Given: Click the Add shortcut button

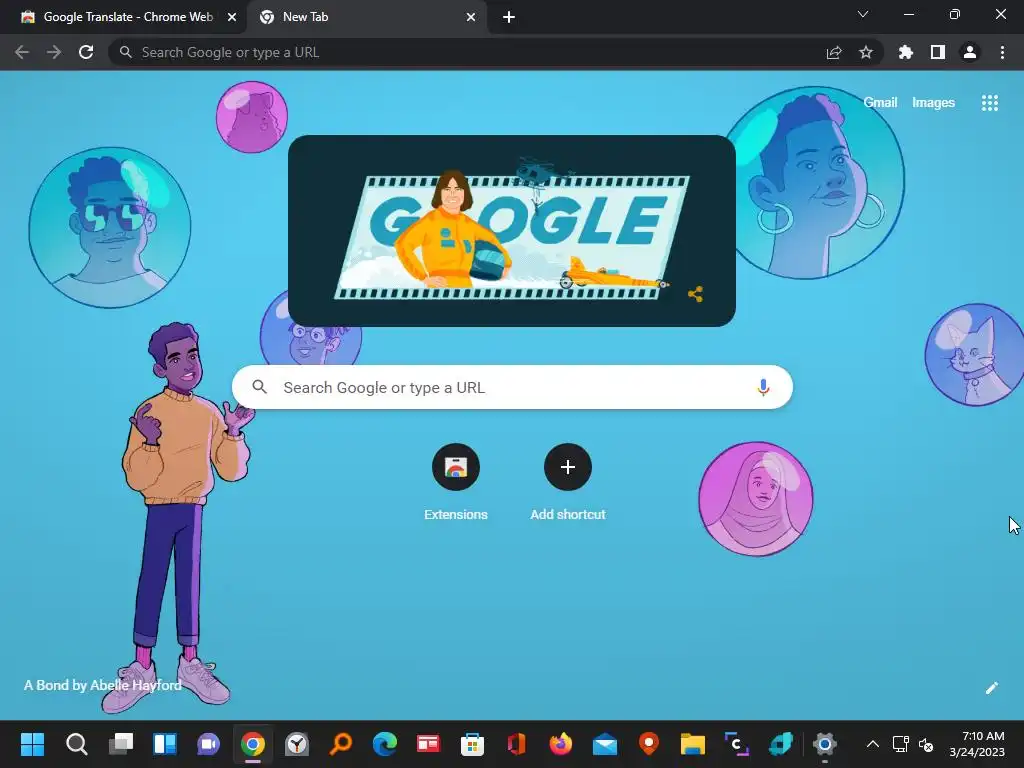Looking at the screenshot, I should point(568,481).
